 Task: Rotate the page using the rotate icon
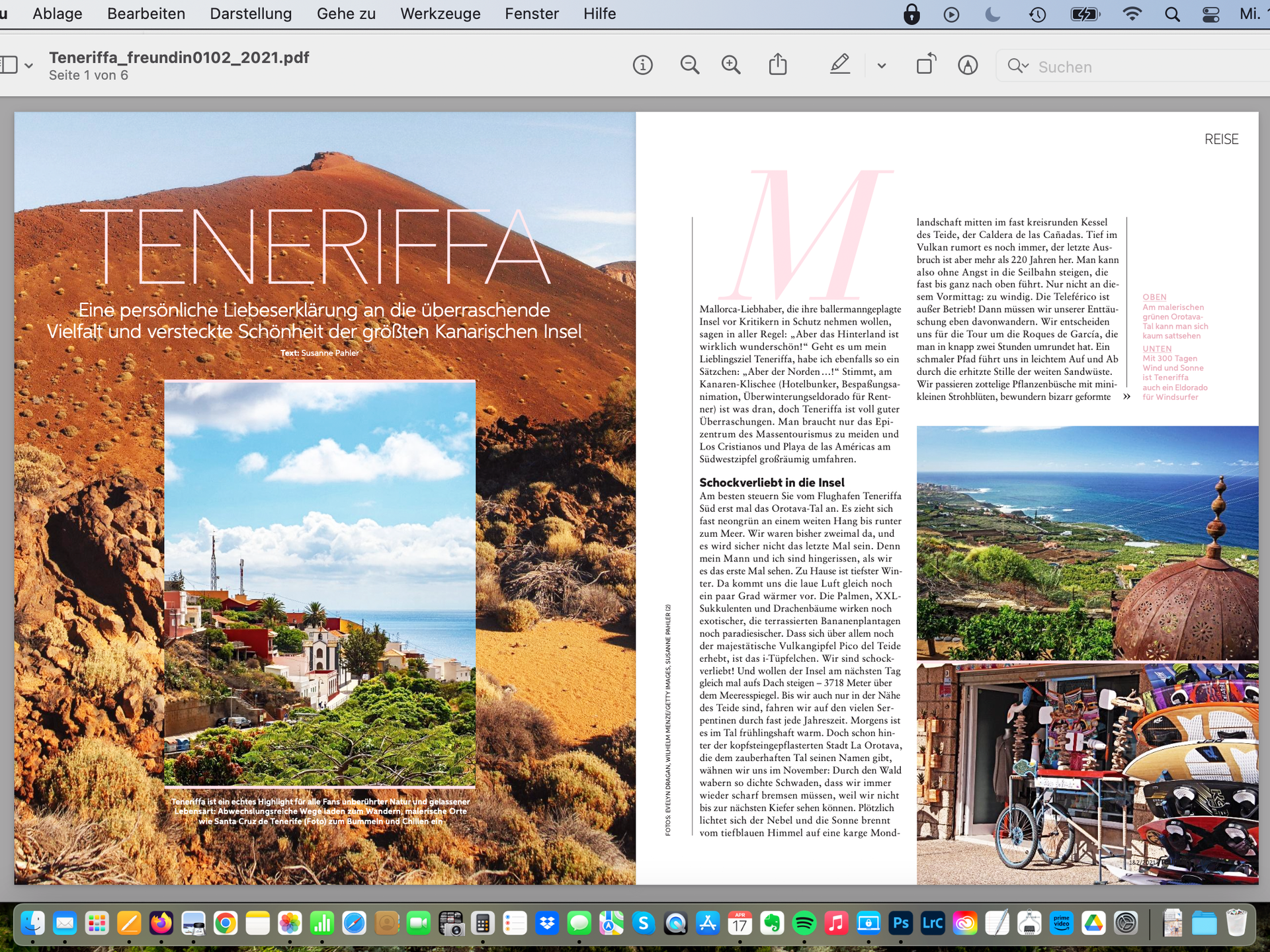click(x=926, y=65)
